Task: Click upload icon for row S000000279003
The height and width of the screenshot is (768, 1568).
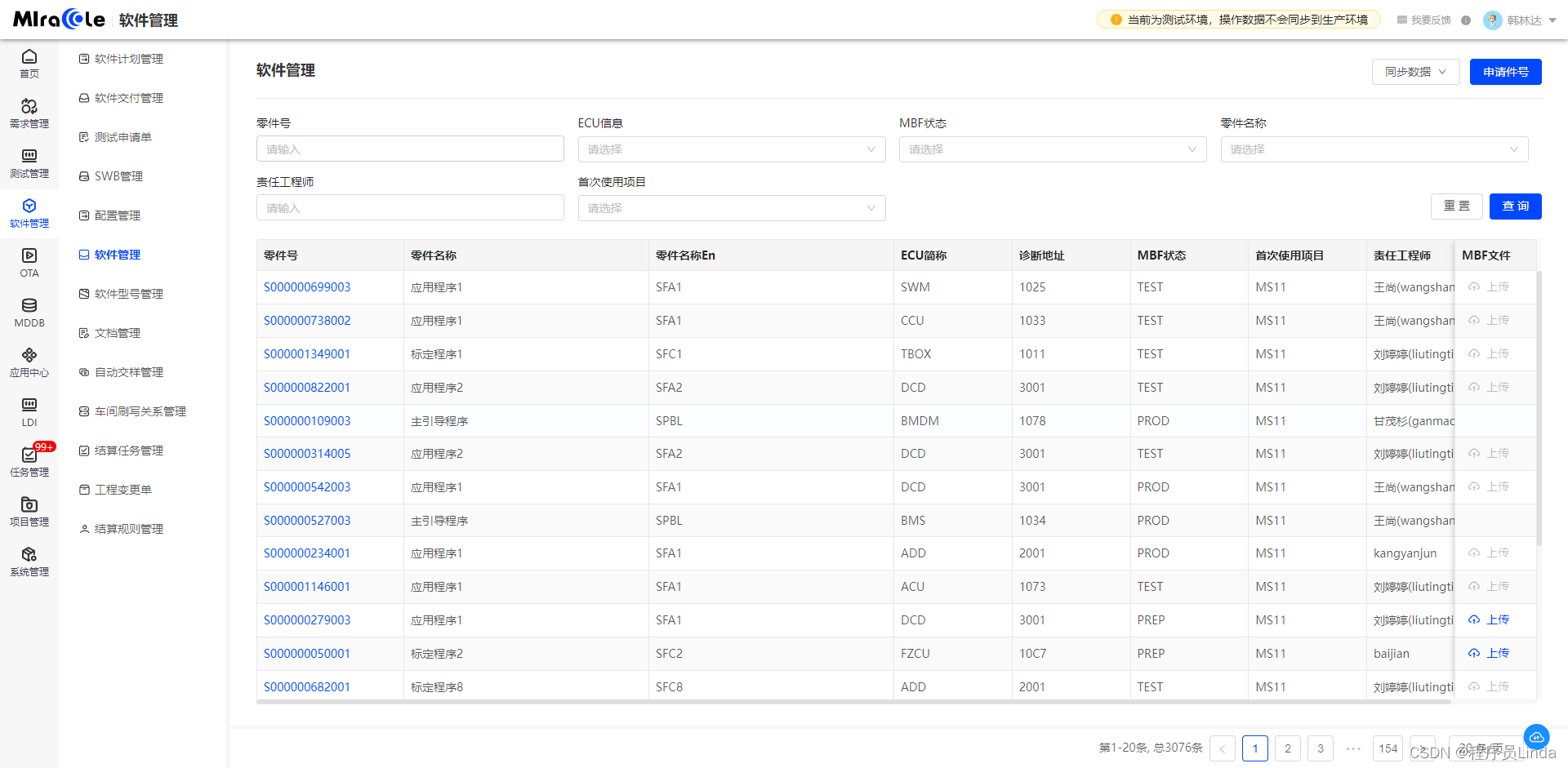Action: [1474, 620]
